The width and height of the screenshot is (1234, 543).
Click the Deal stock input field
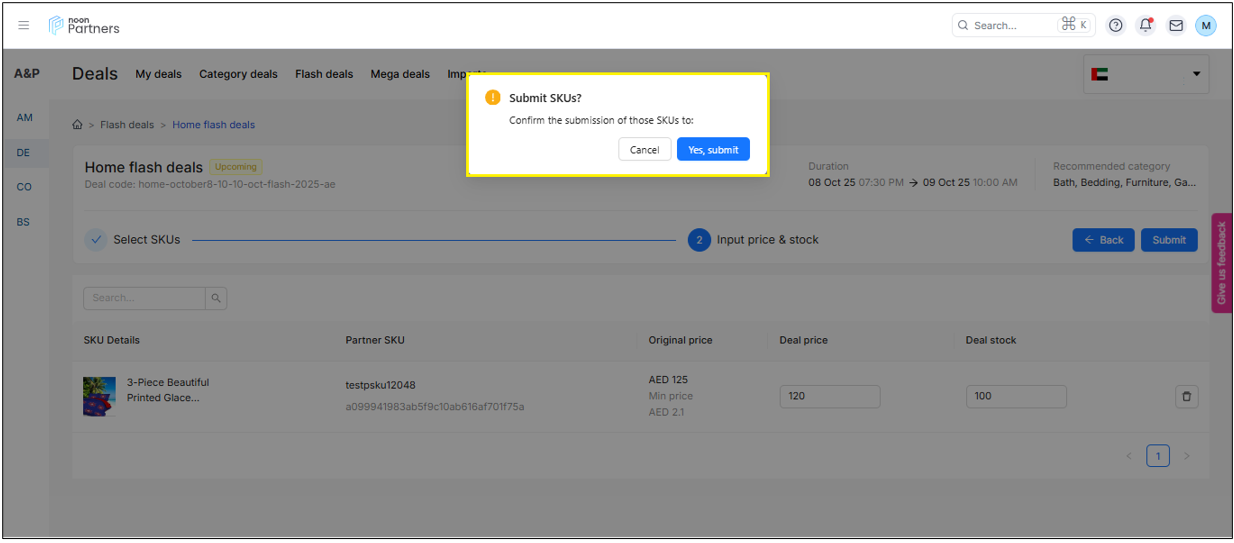click(1015, 396)
